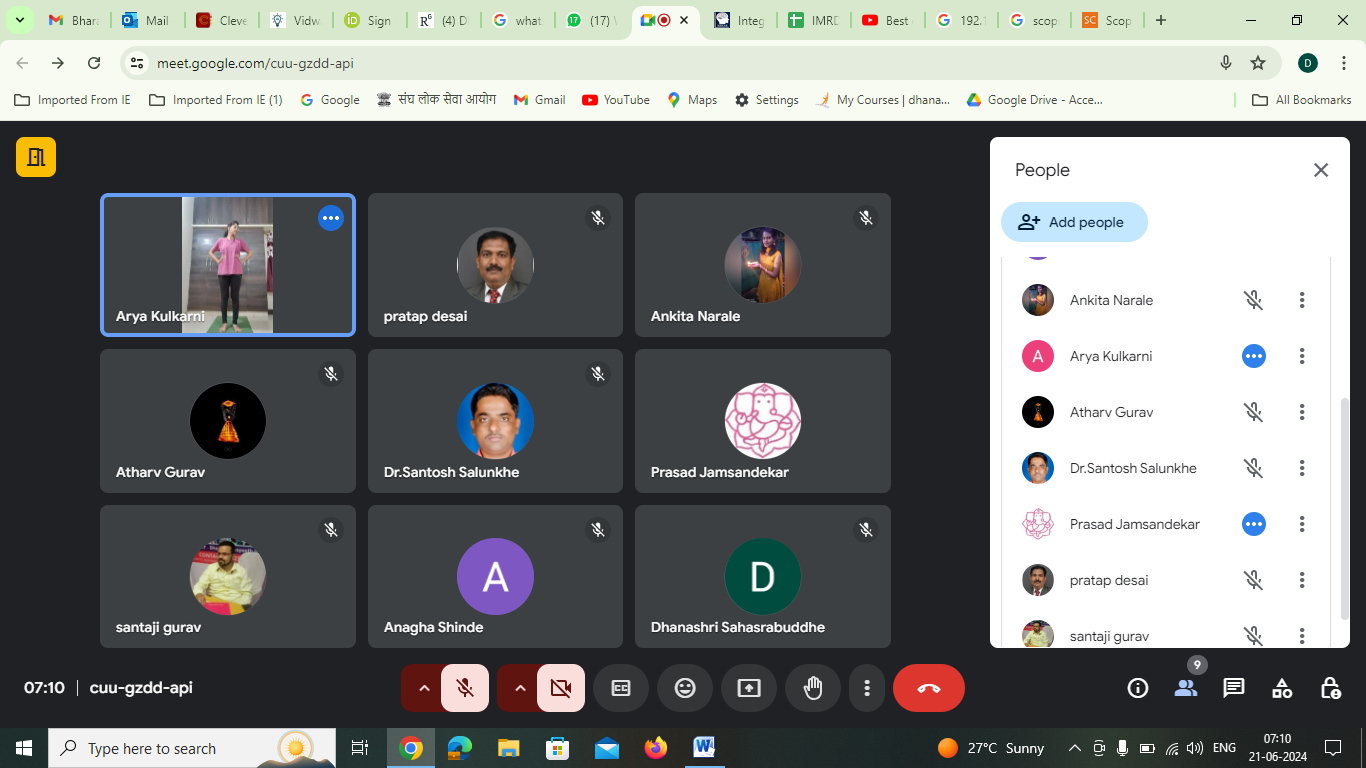Image resolution: width=1366 pixels, height=768 pixels.
Task: Open the emoji reactions button
Action: coord(685,688)
